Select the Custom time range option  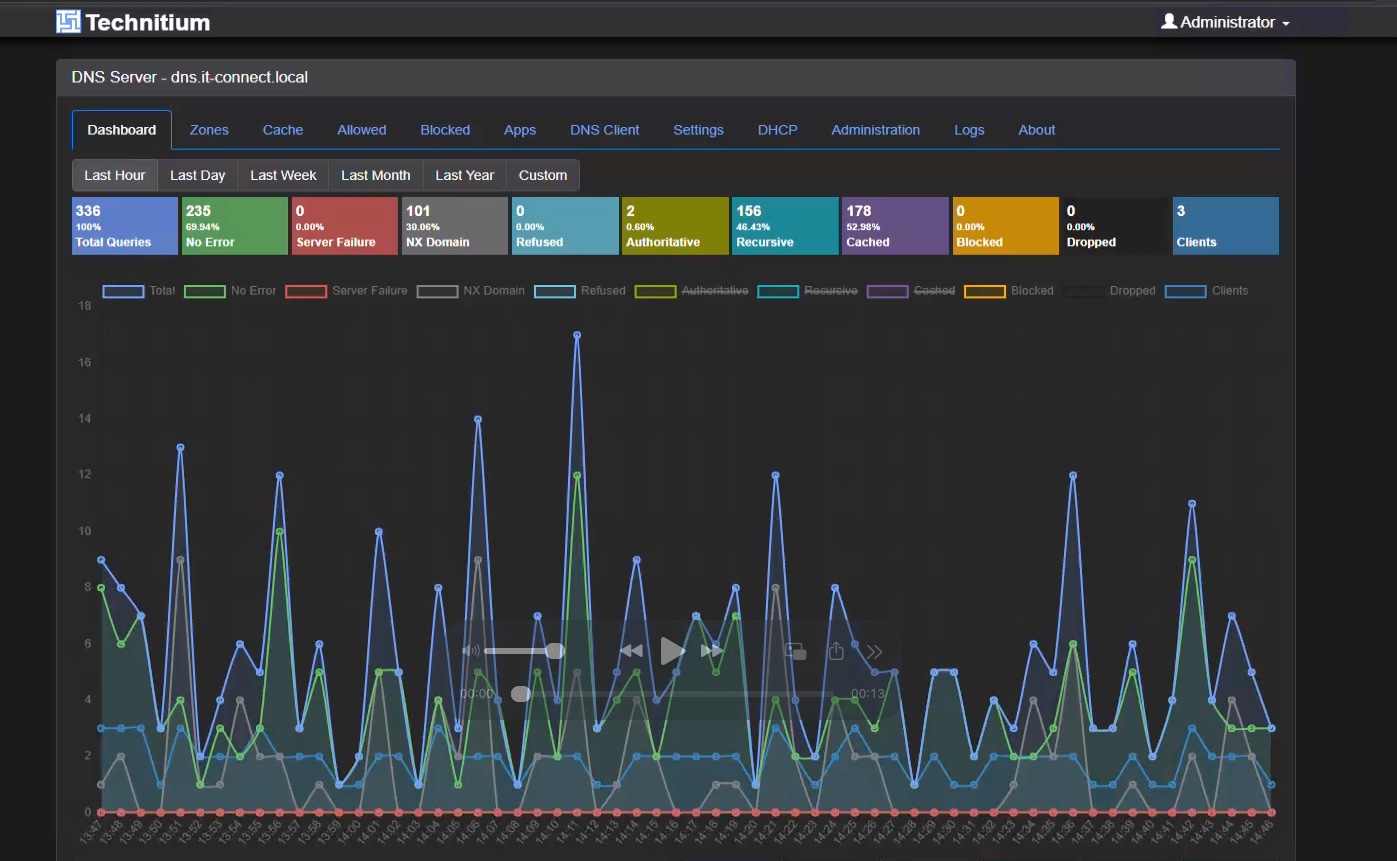pyautogui.click(x=543, y=175)
